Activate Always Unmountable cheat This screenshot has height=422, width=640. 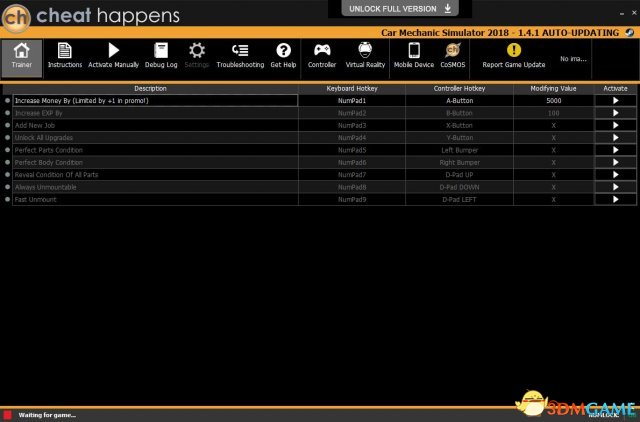616,187
